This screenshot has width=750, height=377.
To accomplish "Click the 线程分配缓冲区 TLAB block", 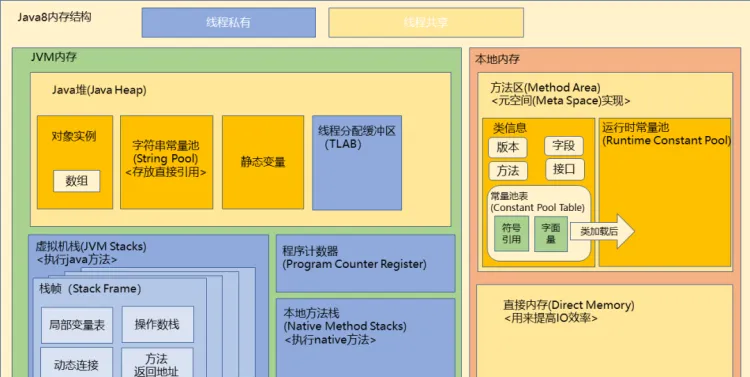I will click(x=357, y=163).
